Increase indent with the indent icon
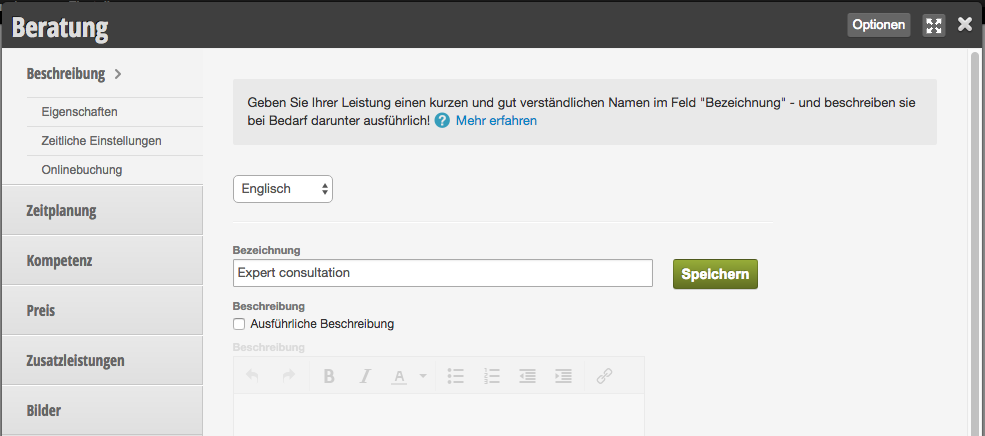 [563, 376]
